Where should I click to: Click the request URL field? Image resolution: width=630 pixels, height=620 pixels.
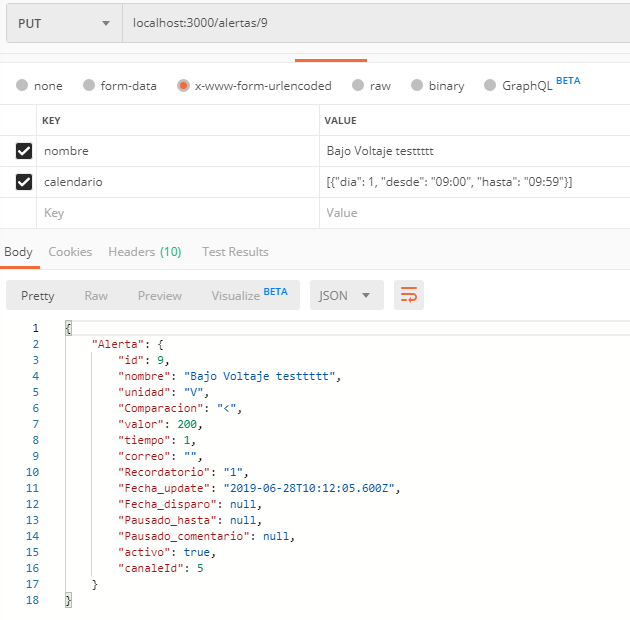pyautogui.click(x=375, y=23)
